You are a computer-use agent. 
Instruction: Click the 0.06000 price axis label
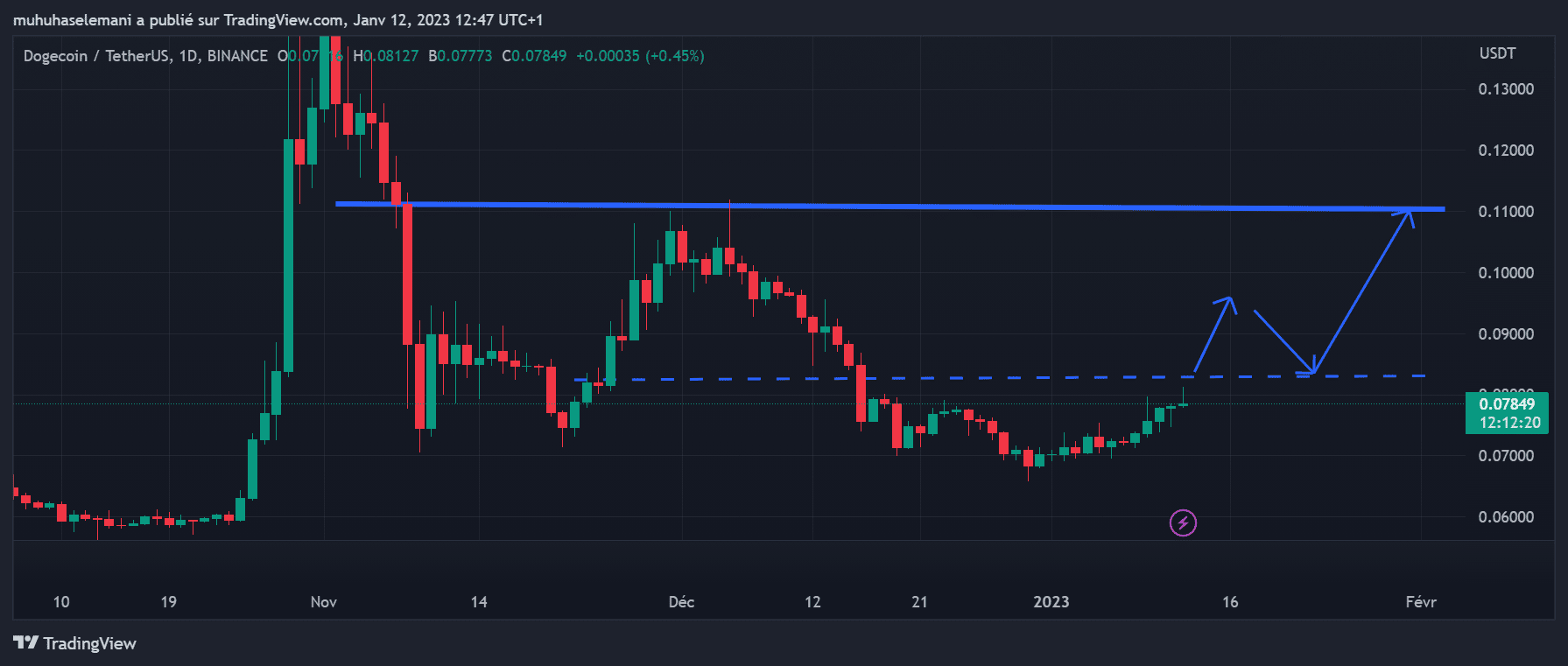tap(1506, 517)
